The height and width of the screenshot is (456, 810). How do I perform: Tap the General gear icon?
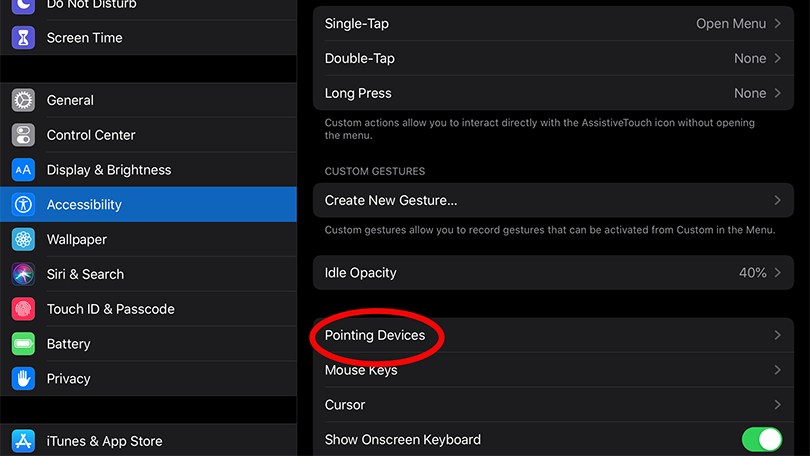[23, 100]
